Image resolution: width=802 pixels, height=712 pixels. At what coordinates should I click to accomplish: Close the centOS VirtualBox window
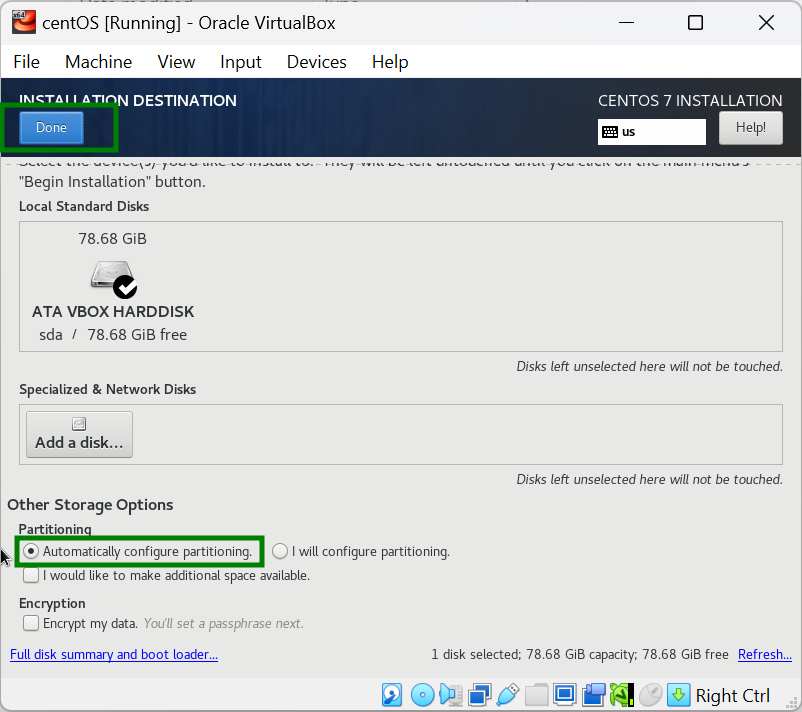pyautogui.click(x=766, y=23)
